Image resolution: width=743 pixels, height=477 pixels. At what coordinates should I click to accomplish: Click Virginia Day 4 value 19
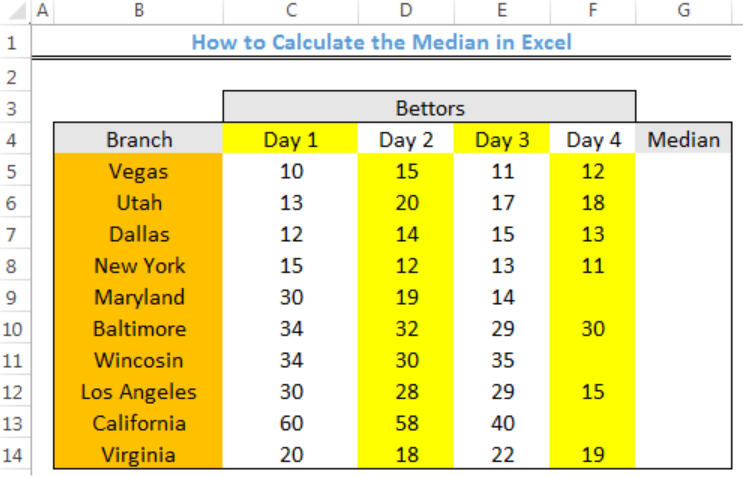tap(592, 455)
